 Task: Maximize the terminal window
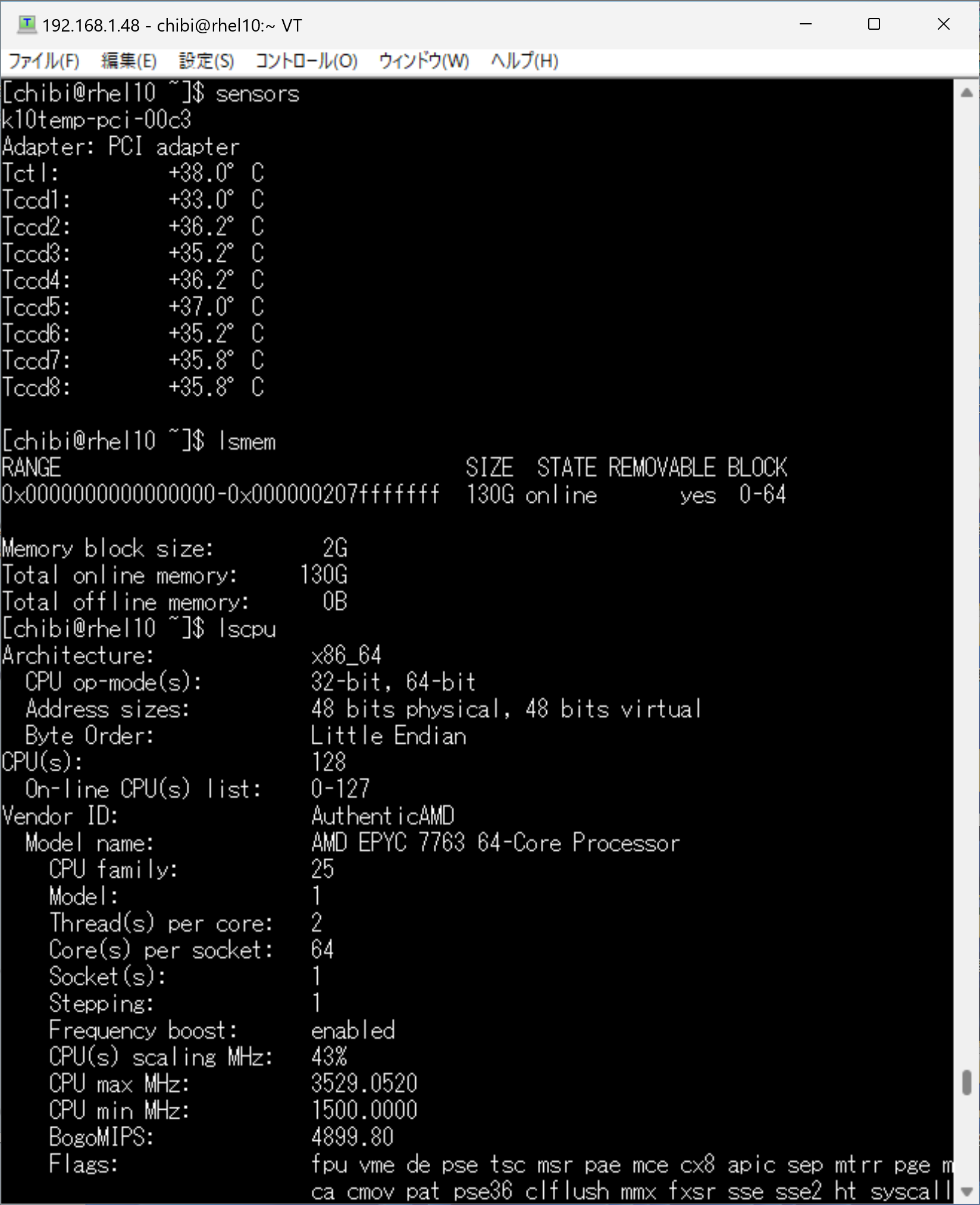point(874,24)
